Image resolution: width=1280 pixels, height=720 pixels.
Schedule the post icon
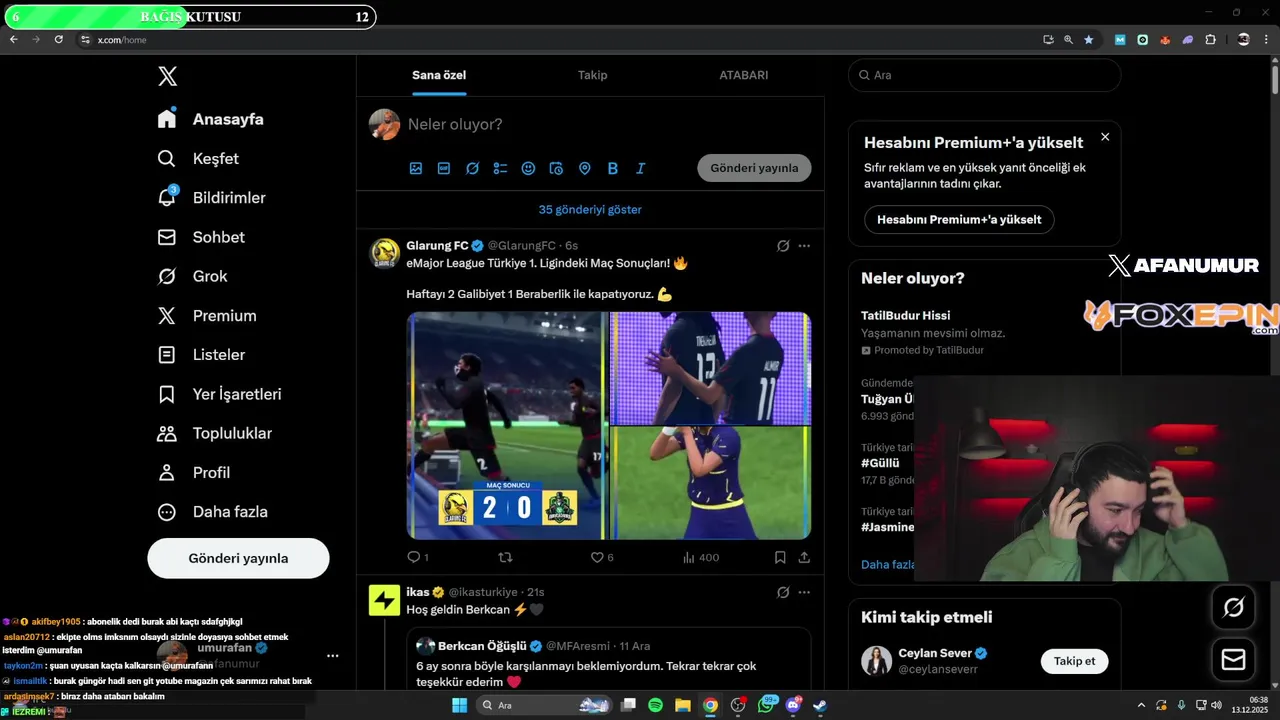(556, 168)
